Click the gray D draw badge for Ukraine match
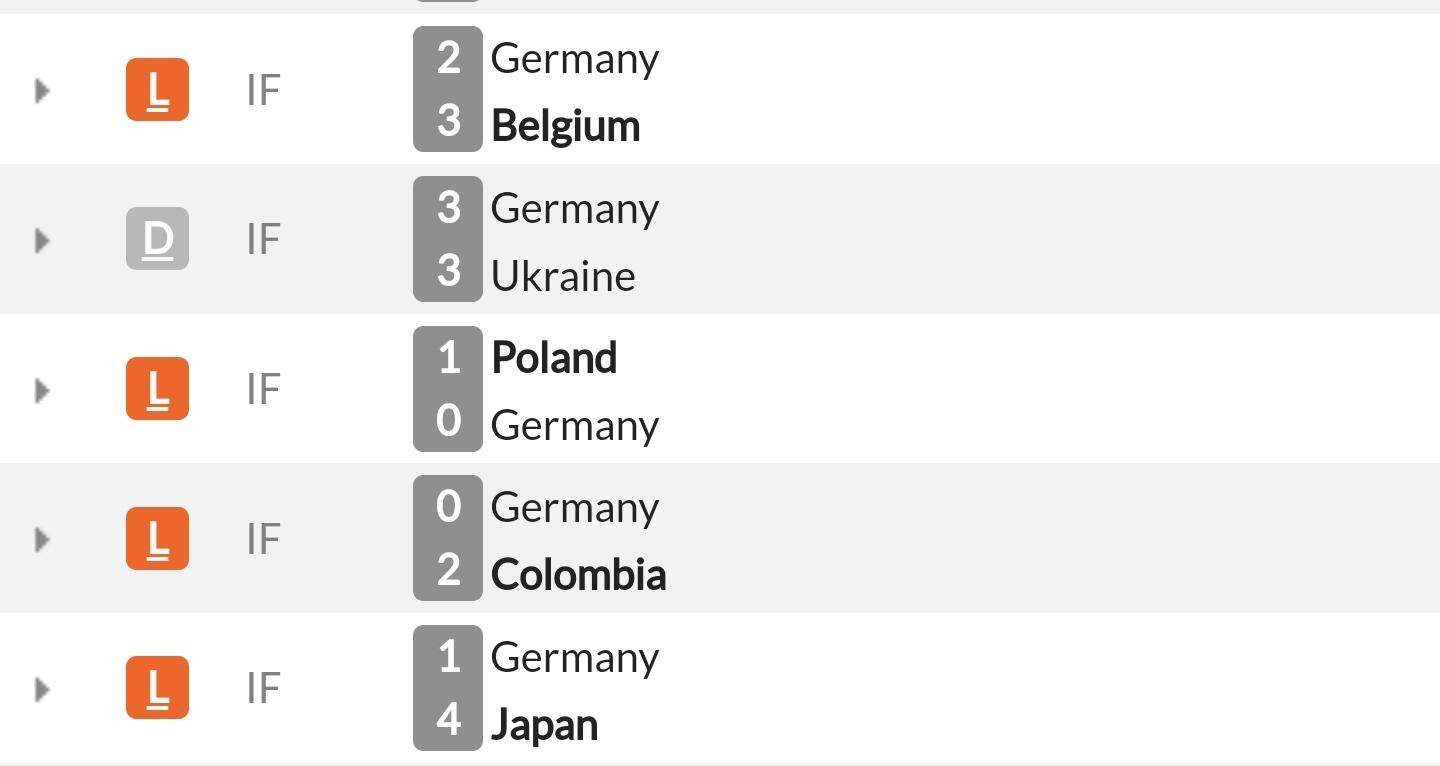 [x=157, y=239]
